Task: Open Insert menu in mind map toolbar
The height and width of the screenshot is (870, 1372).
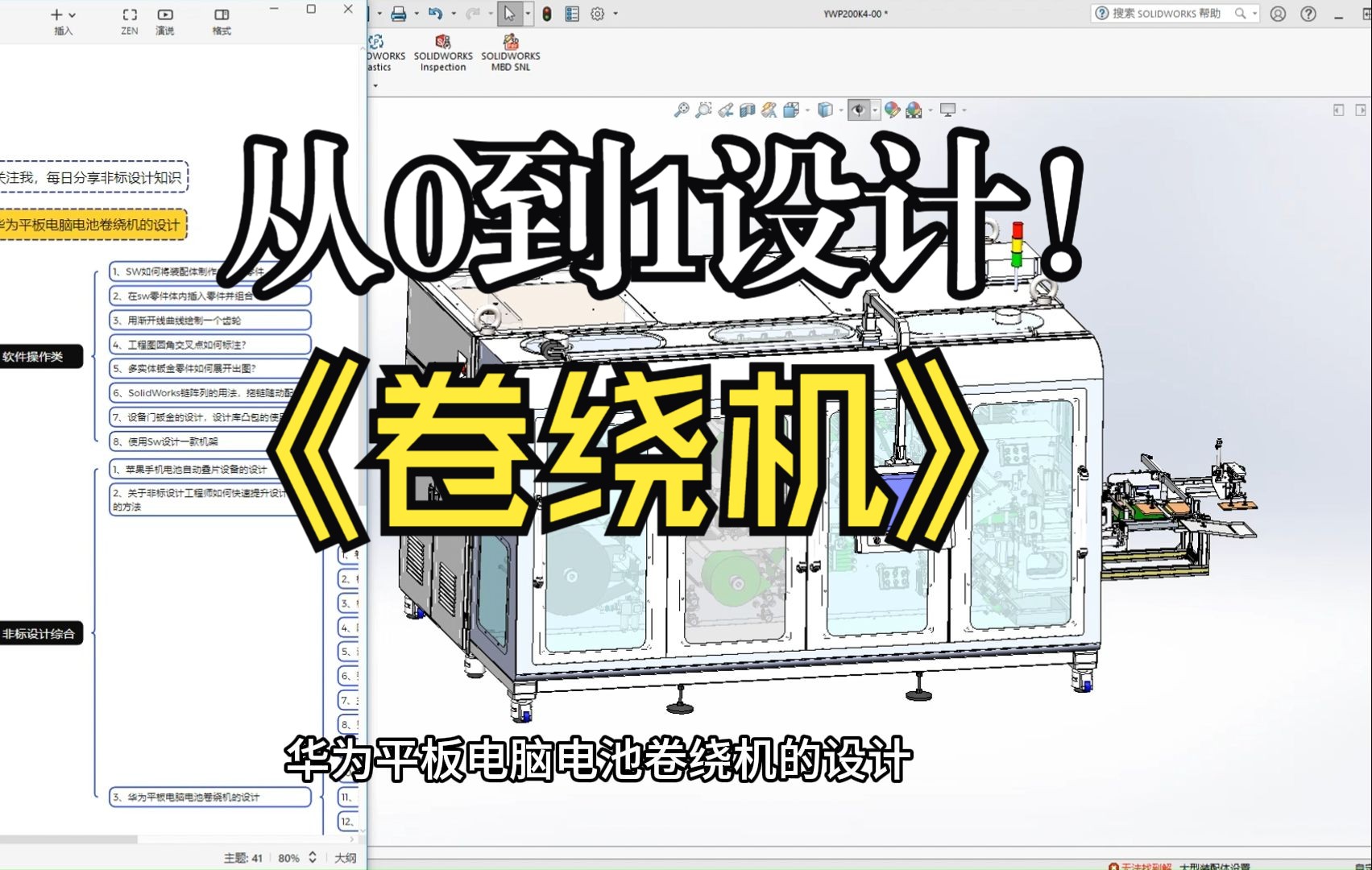Action: 63,22
